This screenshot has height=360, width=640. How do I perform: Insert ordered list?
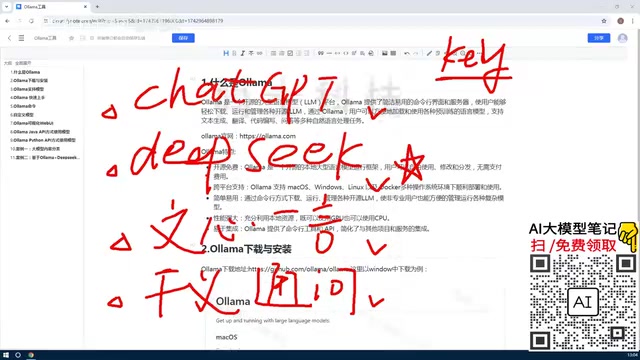coord(282,53)
